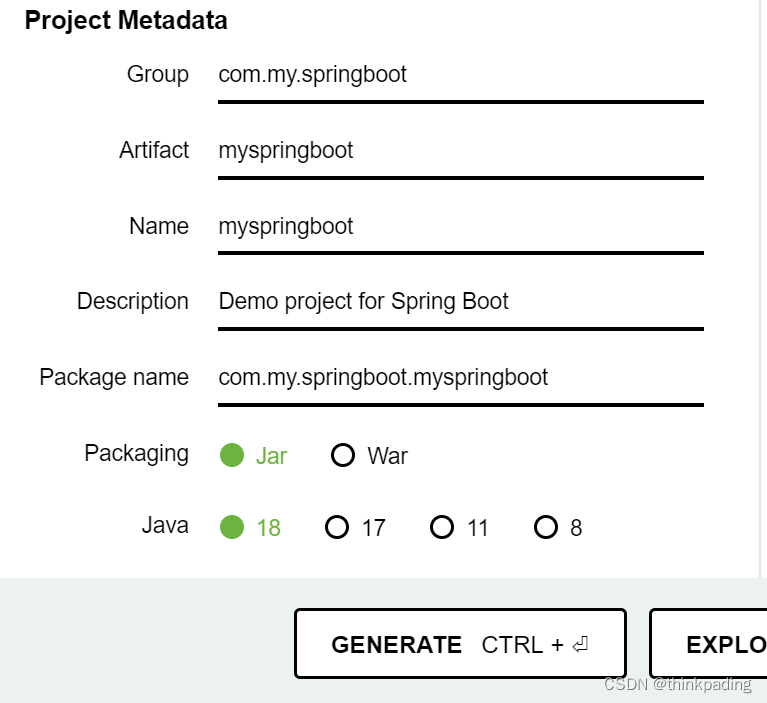The image size is (767, 703).
Task: Choose Java 8 radio option
Action: coord(545,527)
